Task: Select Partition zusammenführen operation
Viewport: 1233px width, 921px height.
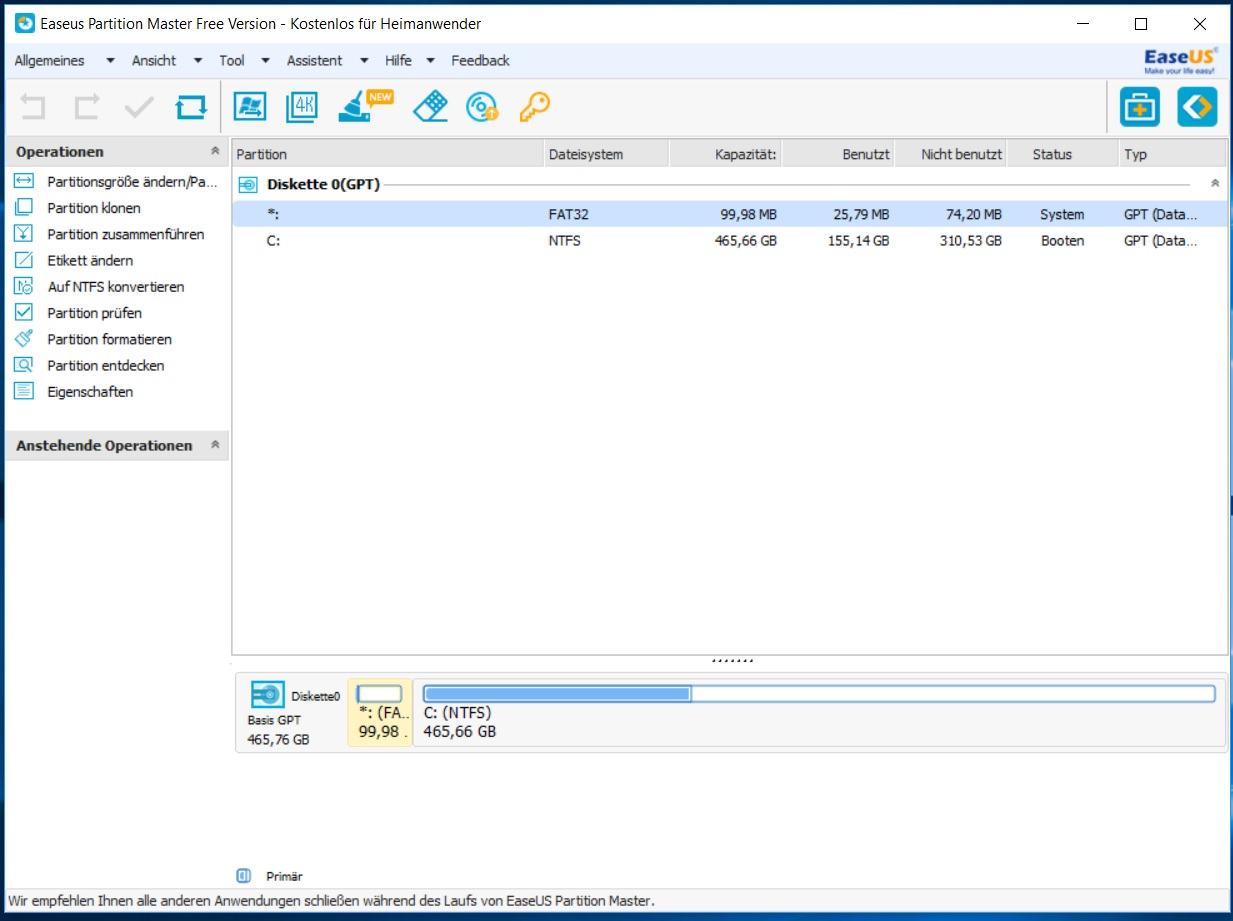Action: pyautogui.click(x=126, y=234)
